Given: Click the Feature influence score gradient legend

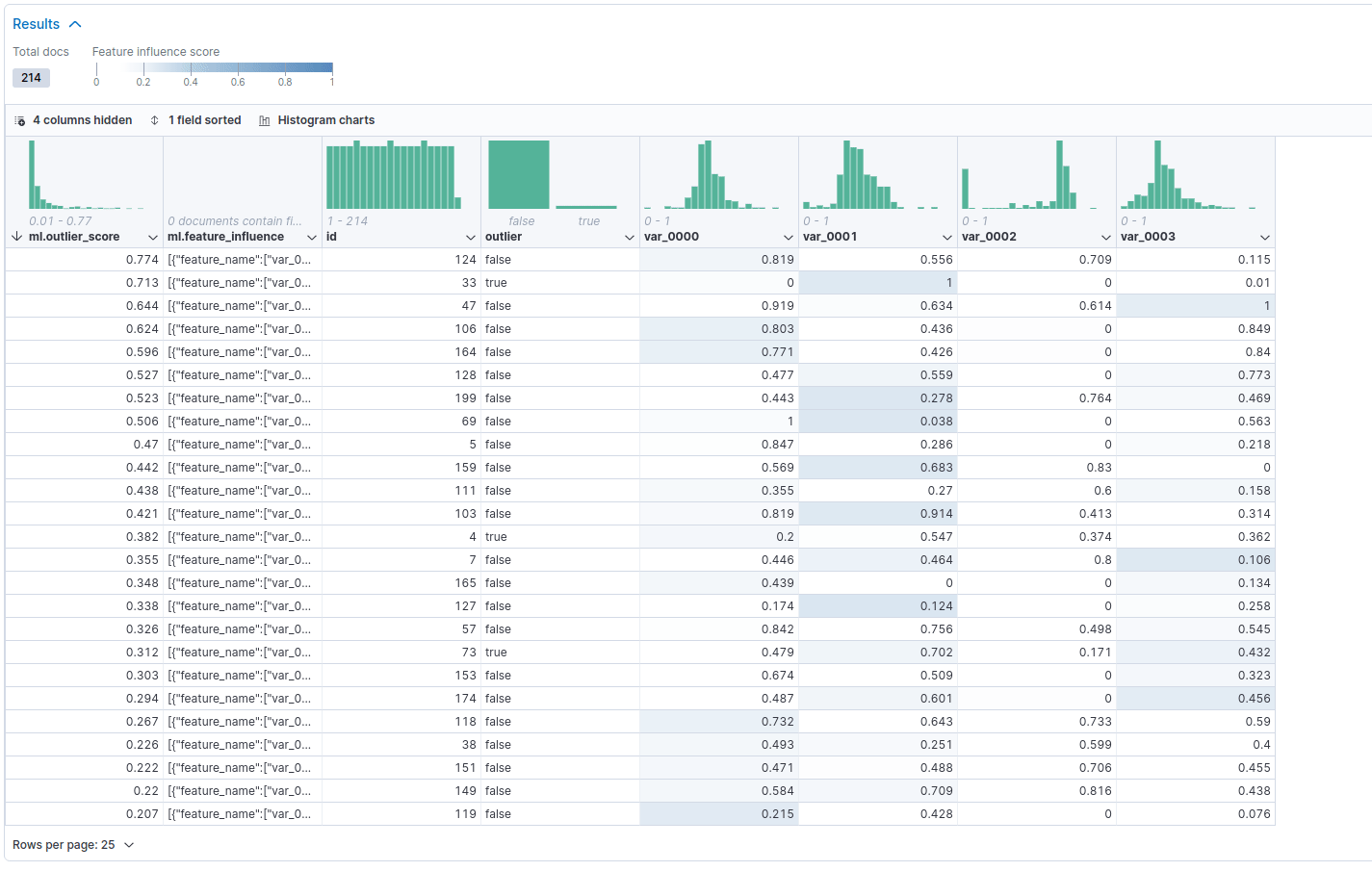Looking at the screenshot, I should (x=214, y=70).
